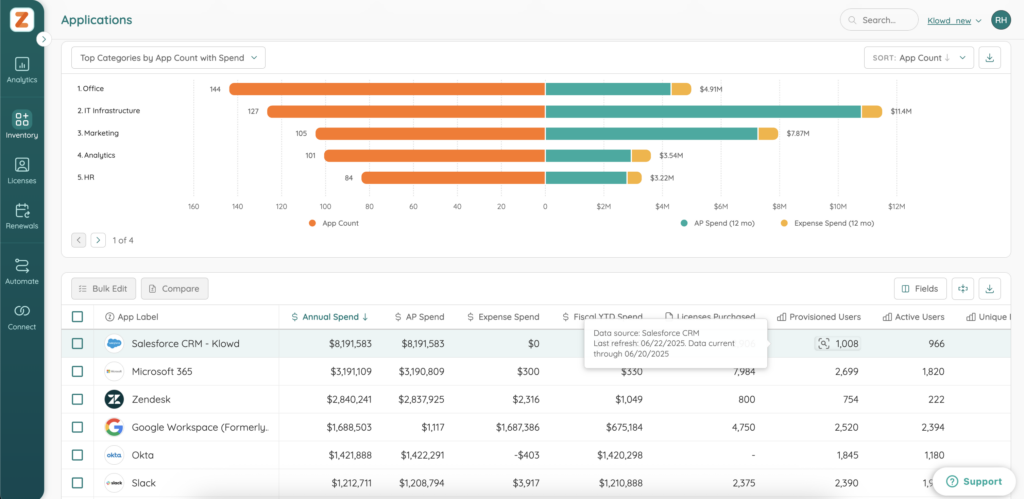Click the orange Office app count bar
This screenshot has height=499, width=1024.
pyautogui.click(x=387, y=89)
